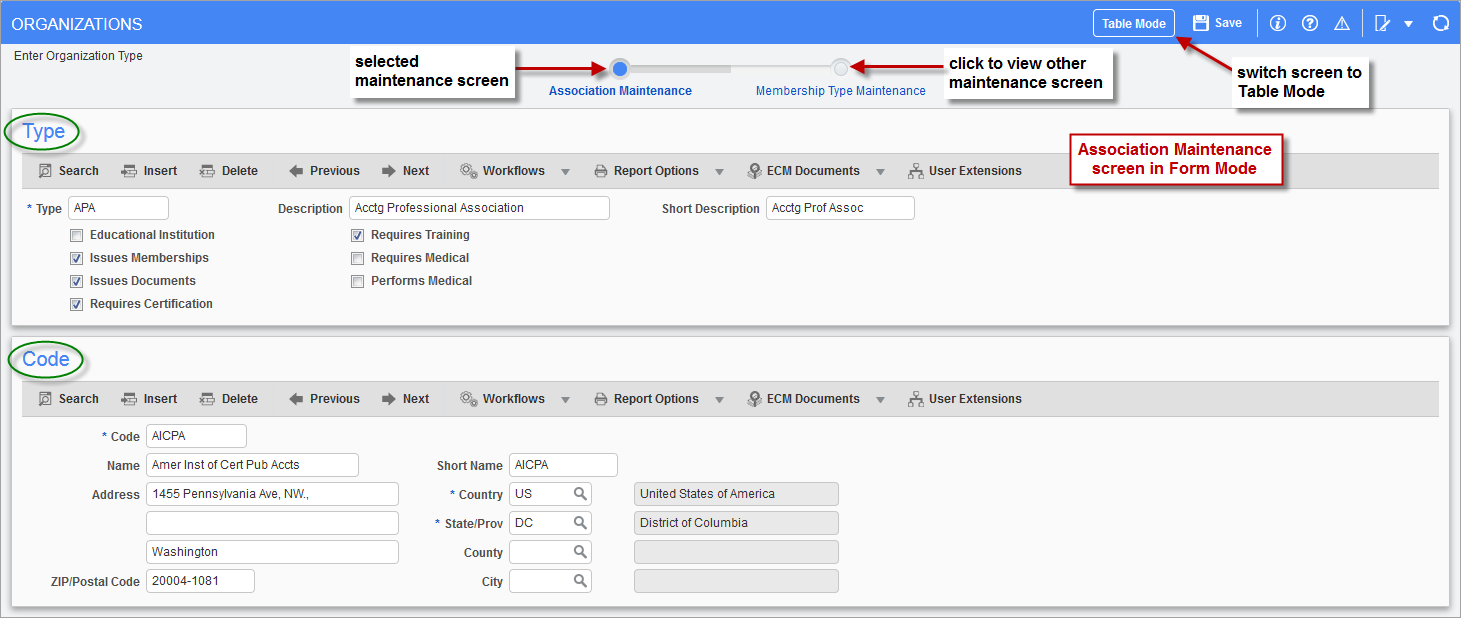Open the help question mark icon
Screen dimensions: 1461x618
coord(1310,23)
